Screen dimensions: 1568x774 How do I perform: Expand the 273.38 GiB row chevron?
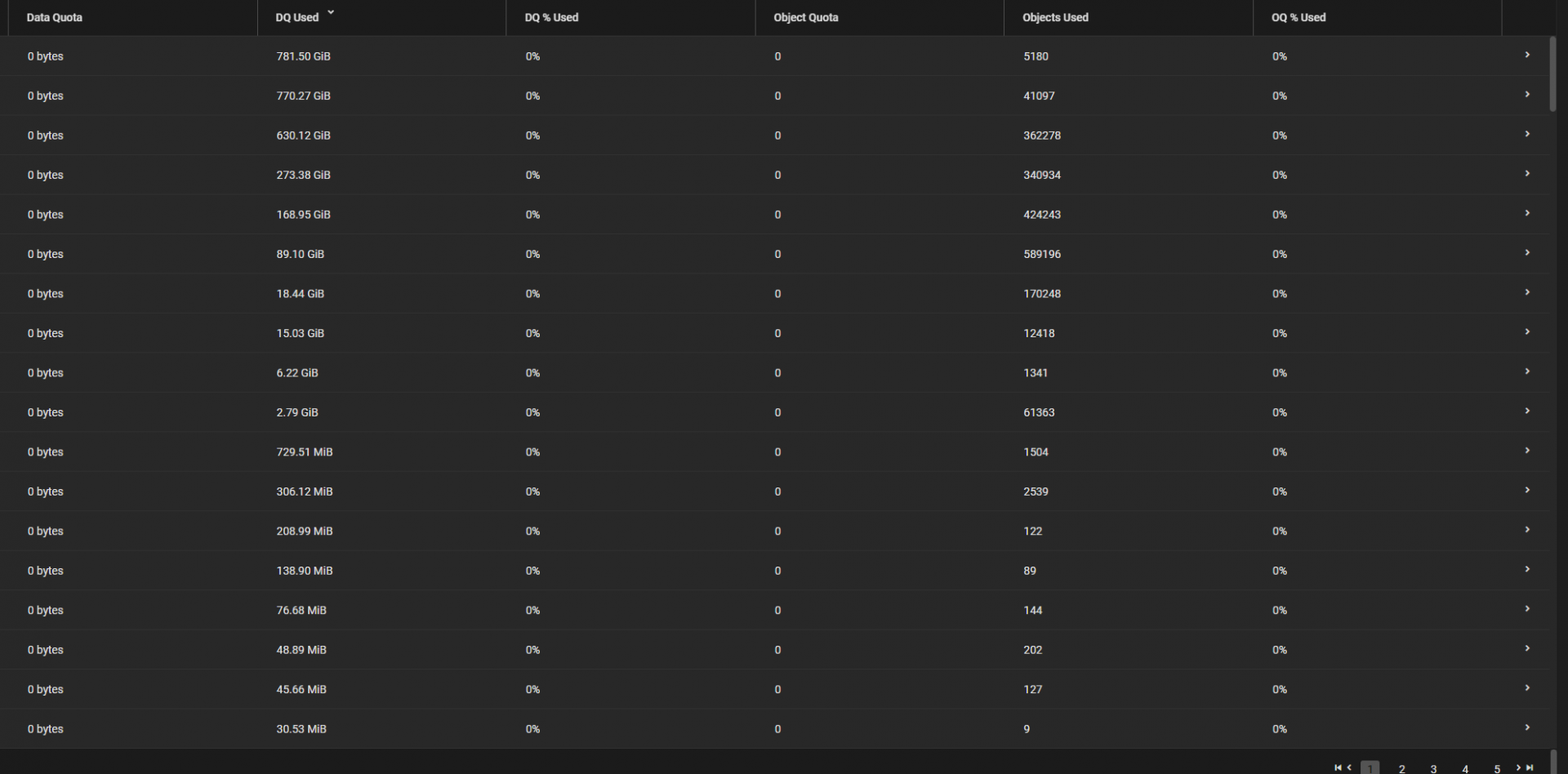click(x=1527, y=174)
